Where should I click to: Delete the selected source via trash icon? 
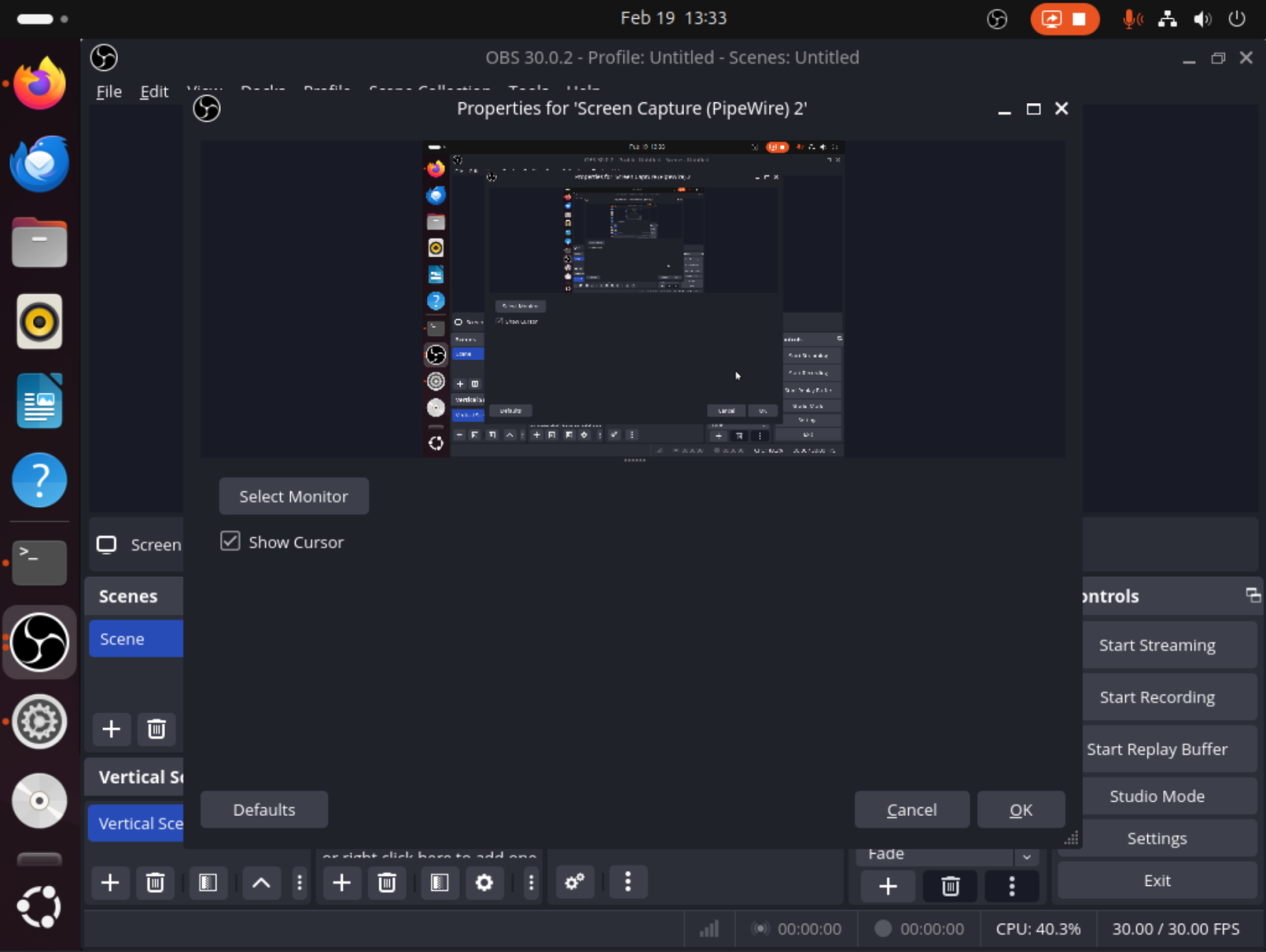(387, 882)
